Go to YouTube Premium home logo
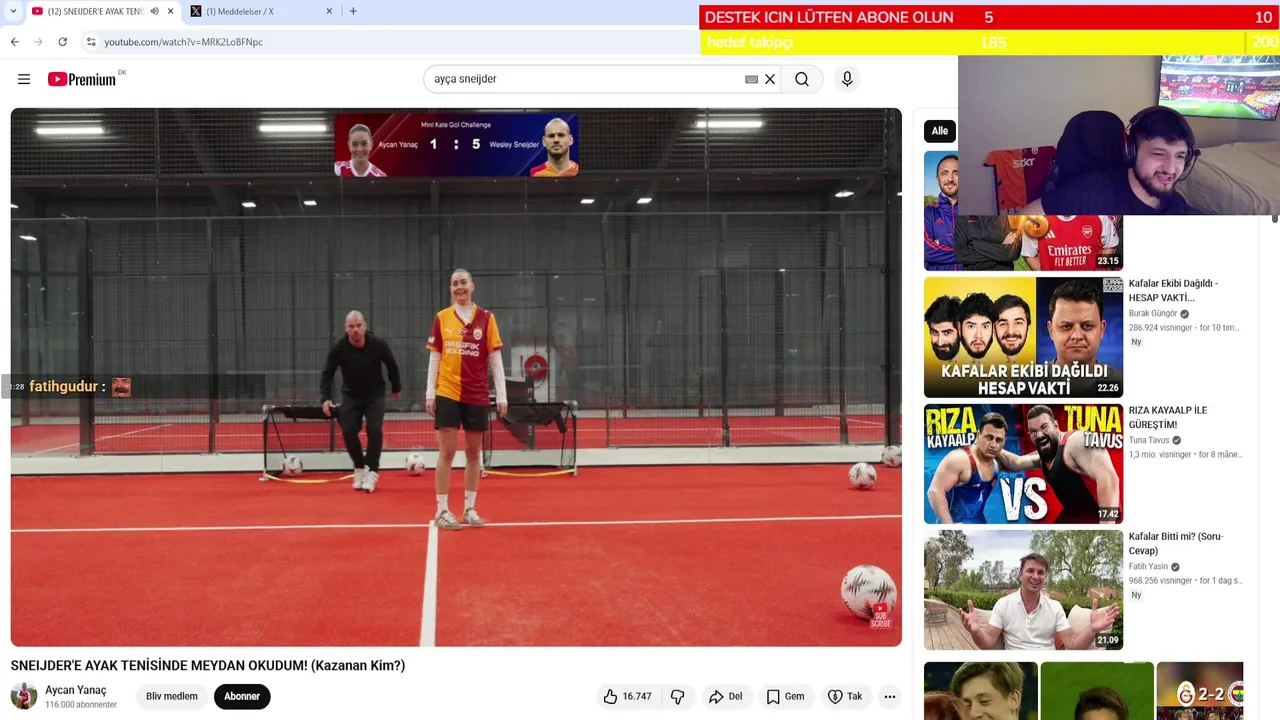This screenshot has width=1280, height=720. pyautogui.click(x=82, y=79)
